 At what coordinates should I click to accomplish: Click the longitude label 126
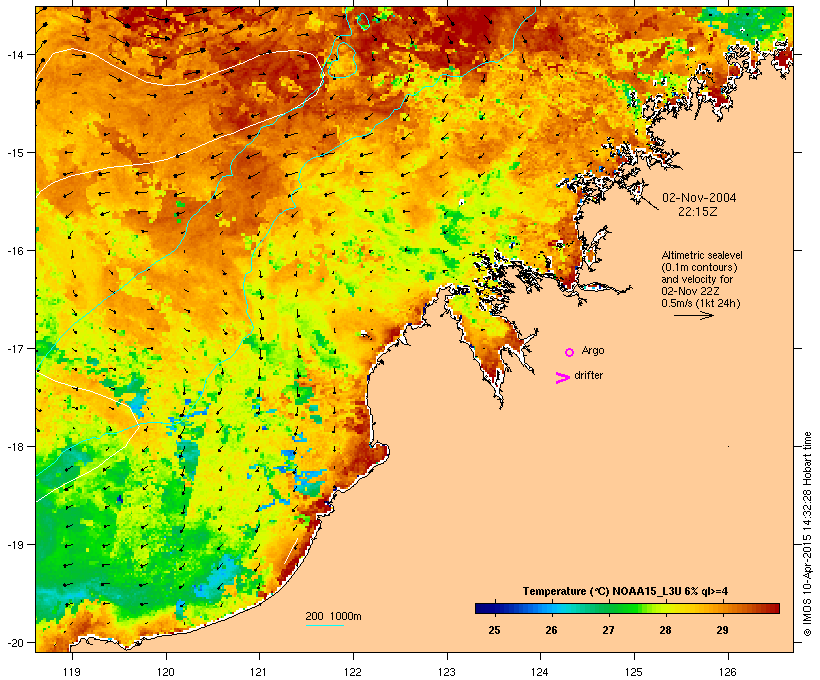[x=728, y=672]
